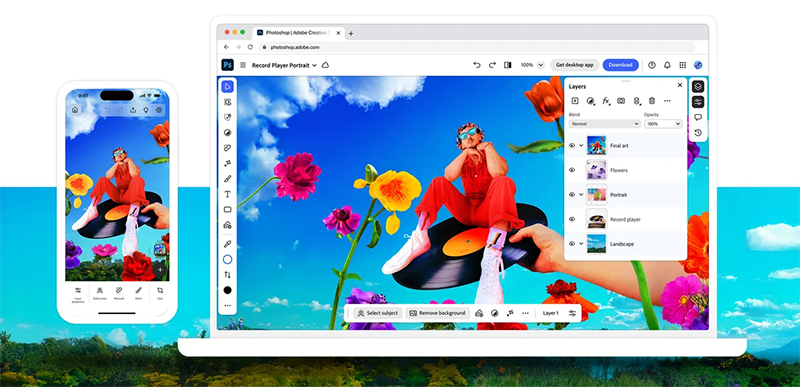The width and height of the screenshot is (800, 387).
Task: Select the Final art layer thumbnail
Action: pos(596,145)
